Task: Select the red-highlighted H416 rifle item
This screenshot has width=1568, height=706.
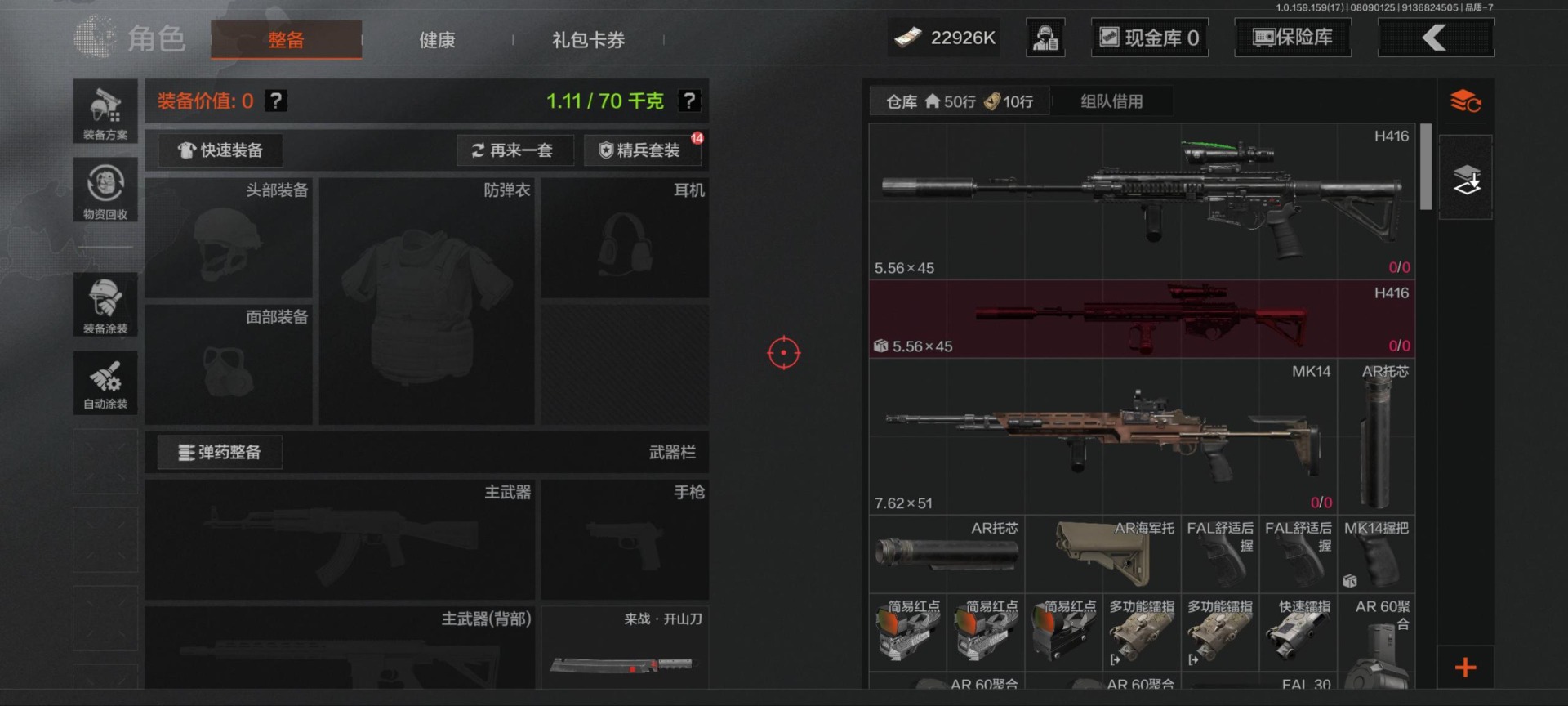Action: click(x=1142, y=319)
